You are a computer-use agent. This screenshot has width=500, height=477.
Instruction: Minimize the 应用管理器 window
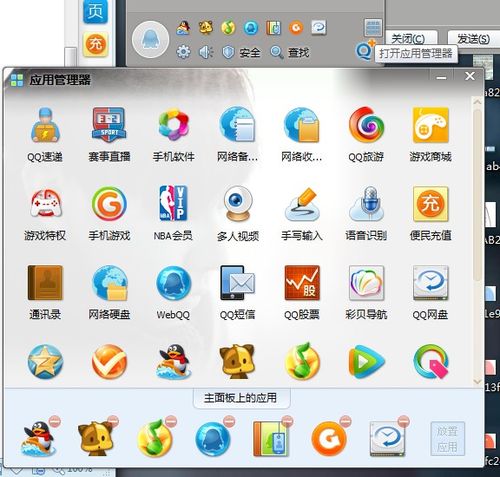[441, 77]
